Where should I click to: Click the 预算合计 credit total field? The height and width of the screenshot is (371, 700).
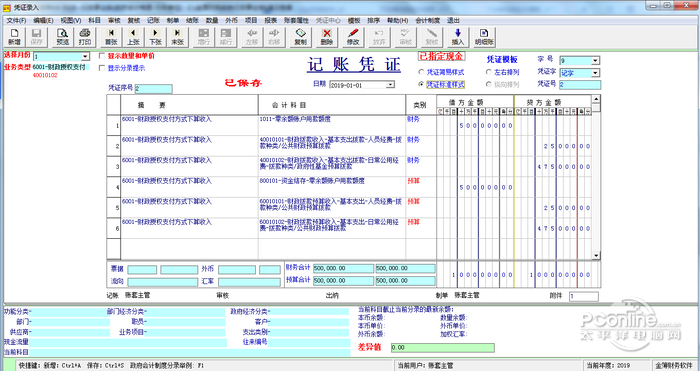pyautogui.click(x=405, y=281)
